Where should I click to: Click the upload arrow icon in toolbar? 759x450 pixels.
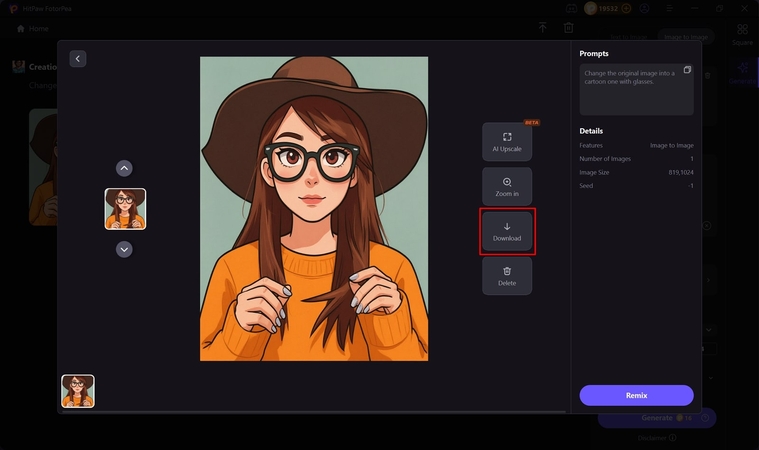pyautogui.click(x=543, y=28)
